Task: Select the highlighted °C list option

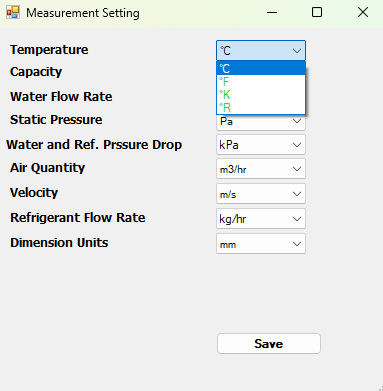Action: [261, 68]
